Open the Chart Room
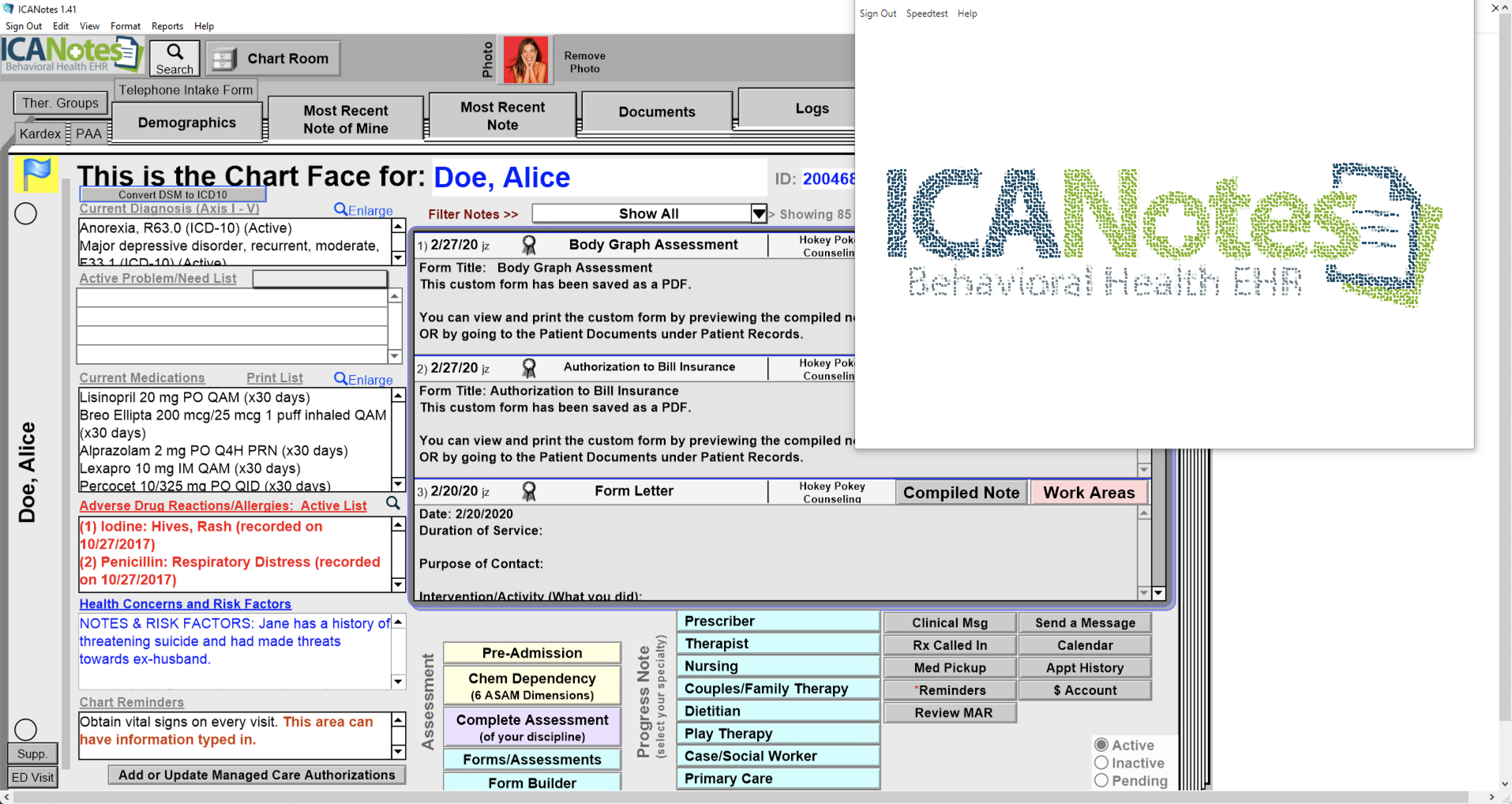 [273, 58]
